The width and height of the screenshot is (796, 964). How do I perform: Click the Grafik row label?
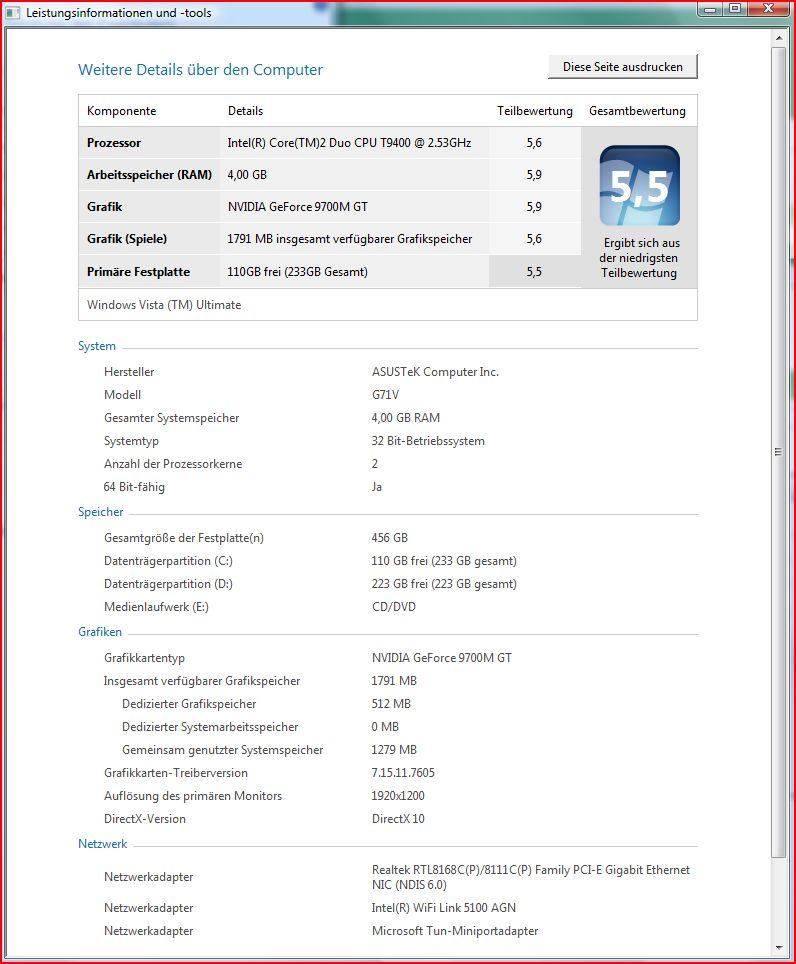tap(104, 207)
